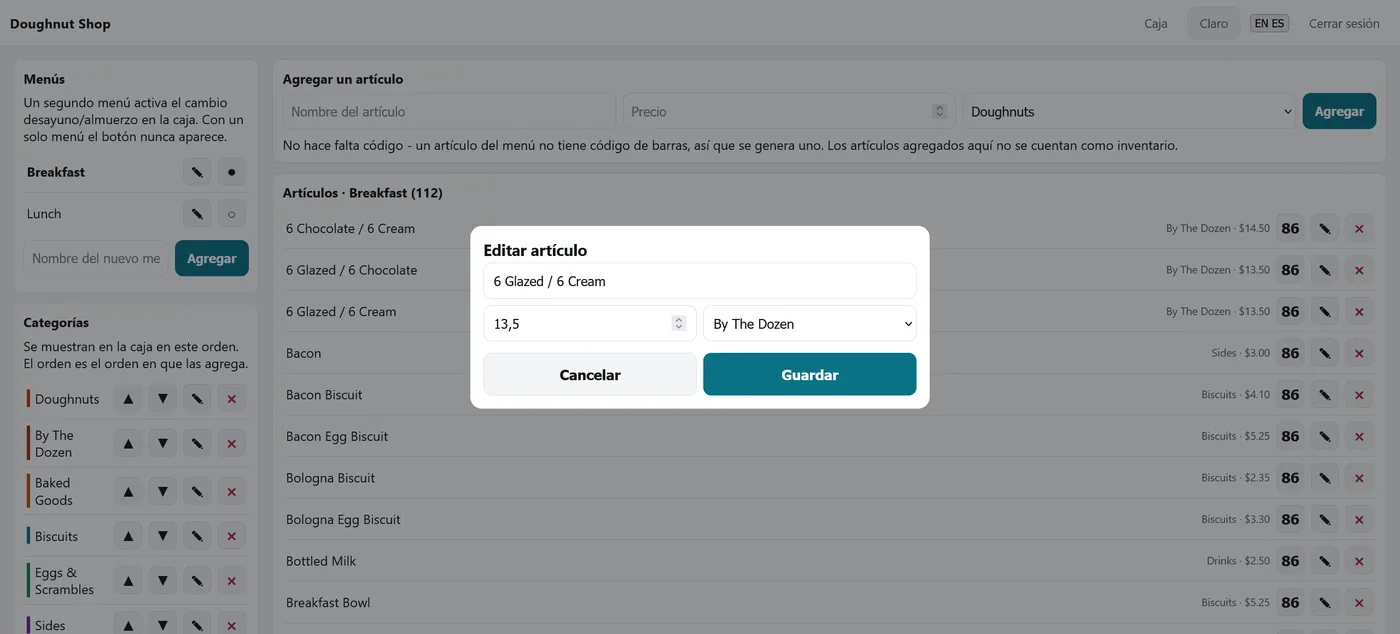Edit the Baked Goods category
Screen dimensions: 1400x634
pyautogui.click(x=197, y=491)
